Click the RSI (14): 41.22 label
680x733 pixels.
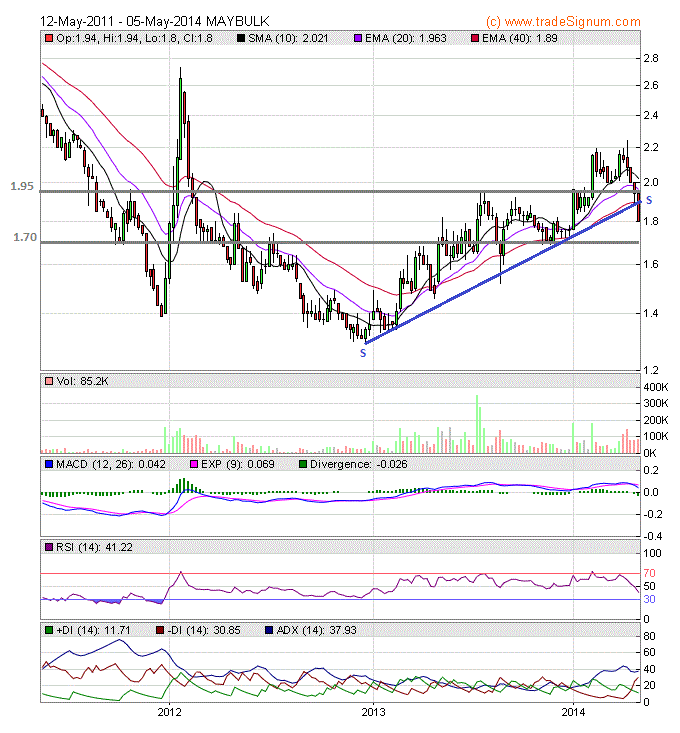[94, 547]
